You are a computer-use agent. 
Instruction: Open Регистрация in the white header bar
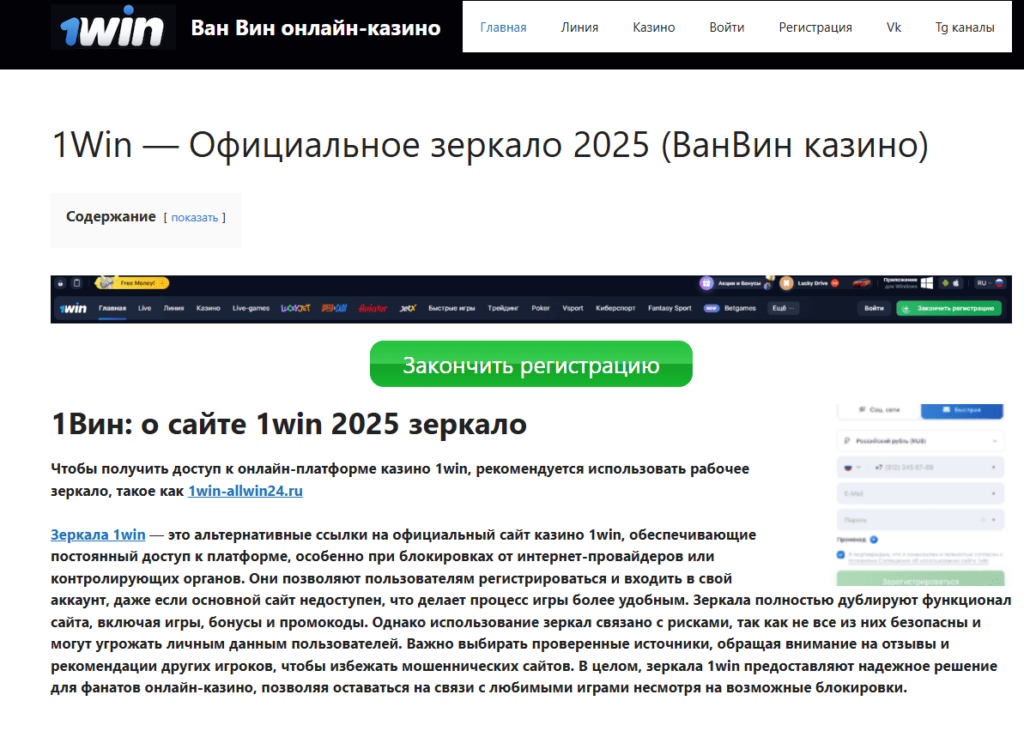pos(815,27)
